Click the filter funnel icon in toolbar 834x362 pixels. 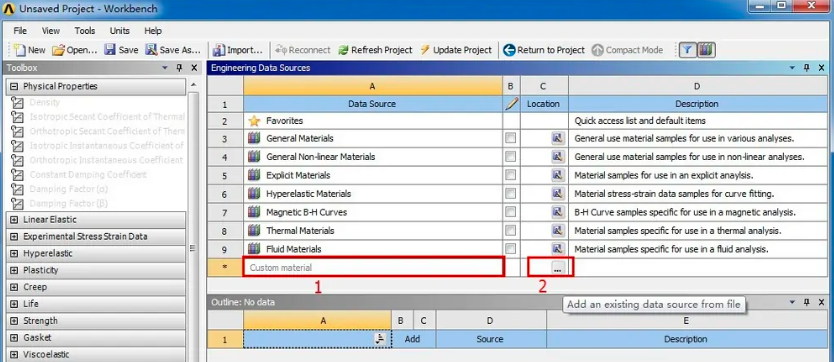[x=687, y=50]
